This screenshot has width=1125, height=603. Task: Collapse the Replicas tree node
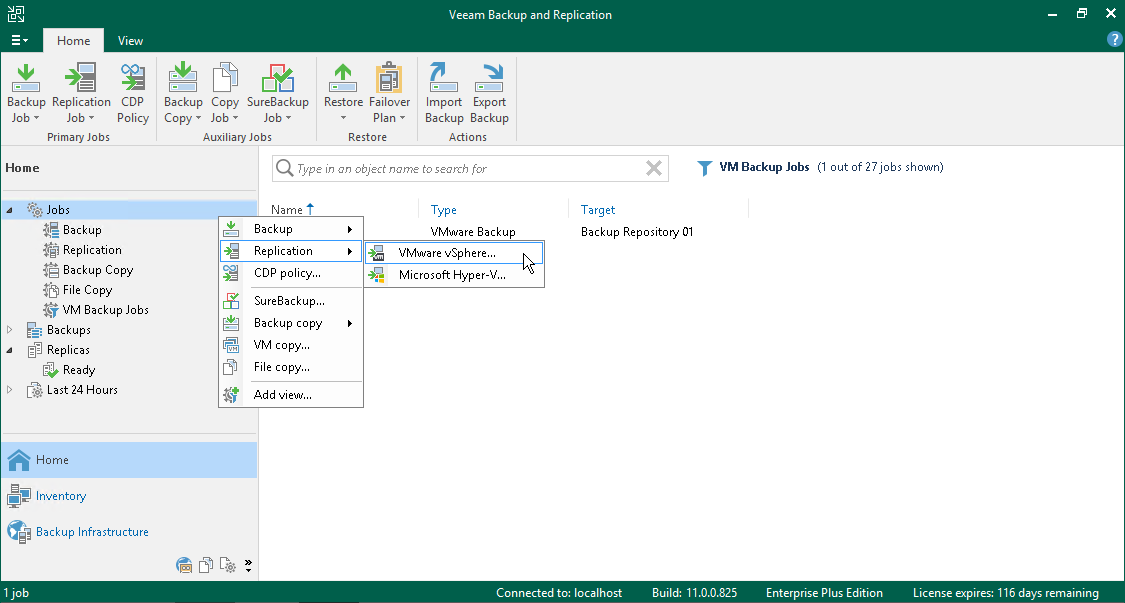coord(10,350)
